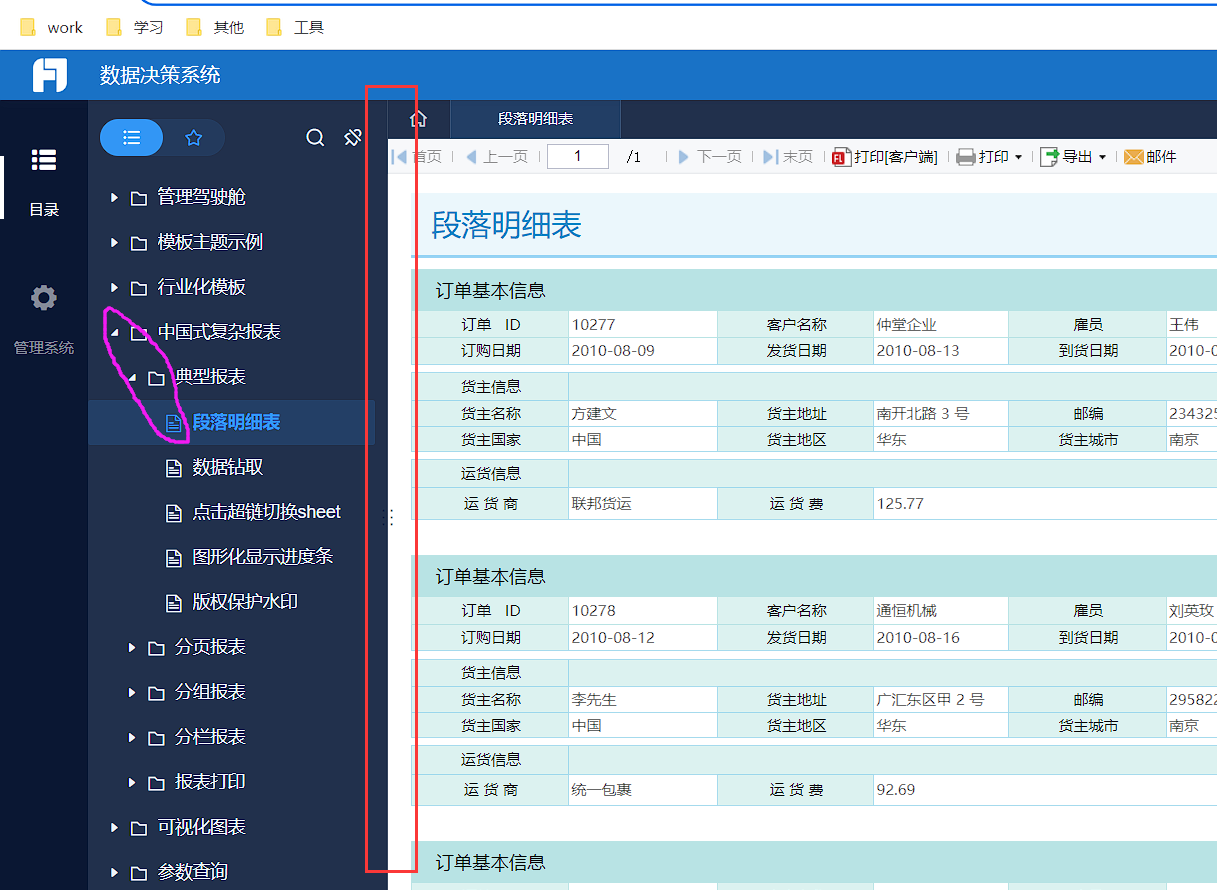Click the search icon in sidebar
The height and width of the screenshot is (890, 1217).
pyautogui.click(x=315, y=138)
